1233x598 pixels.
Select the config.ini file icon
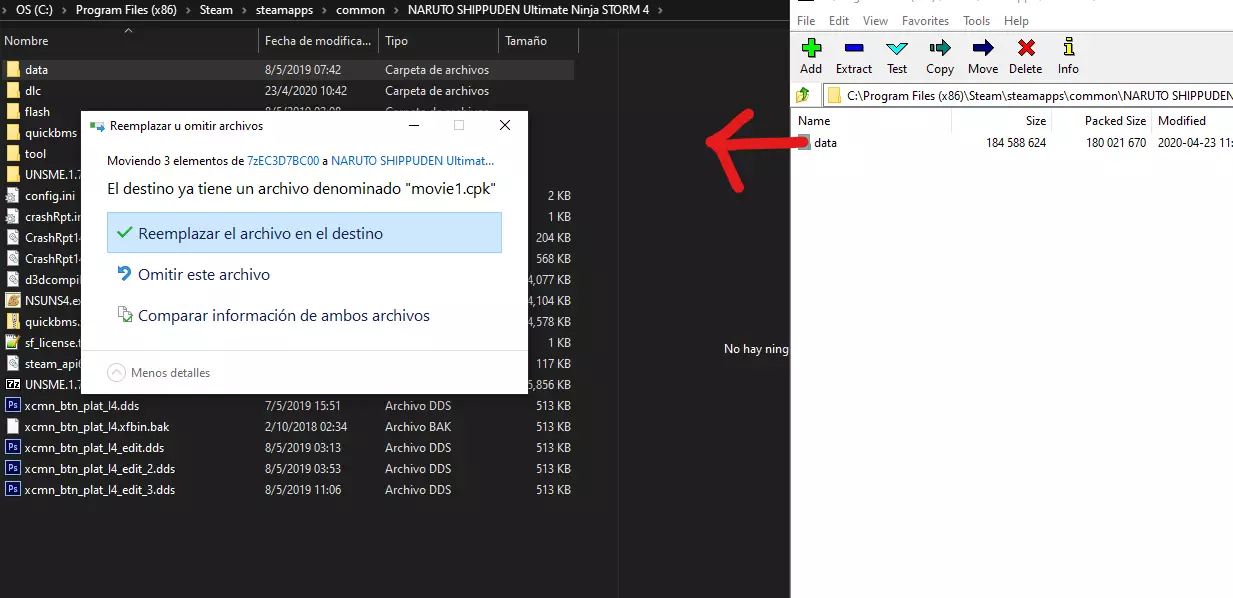pyautogui.click(x=13, y=196)
